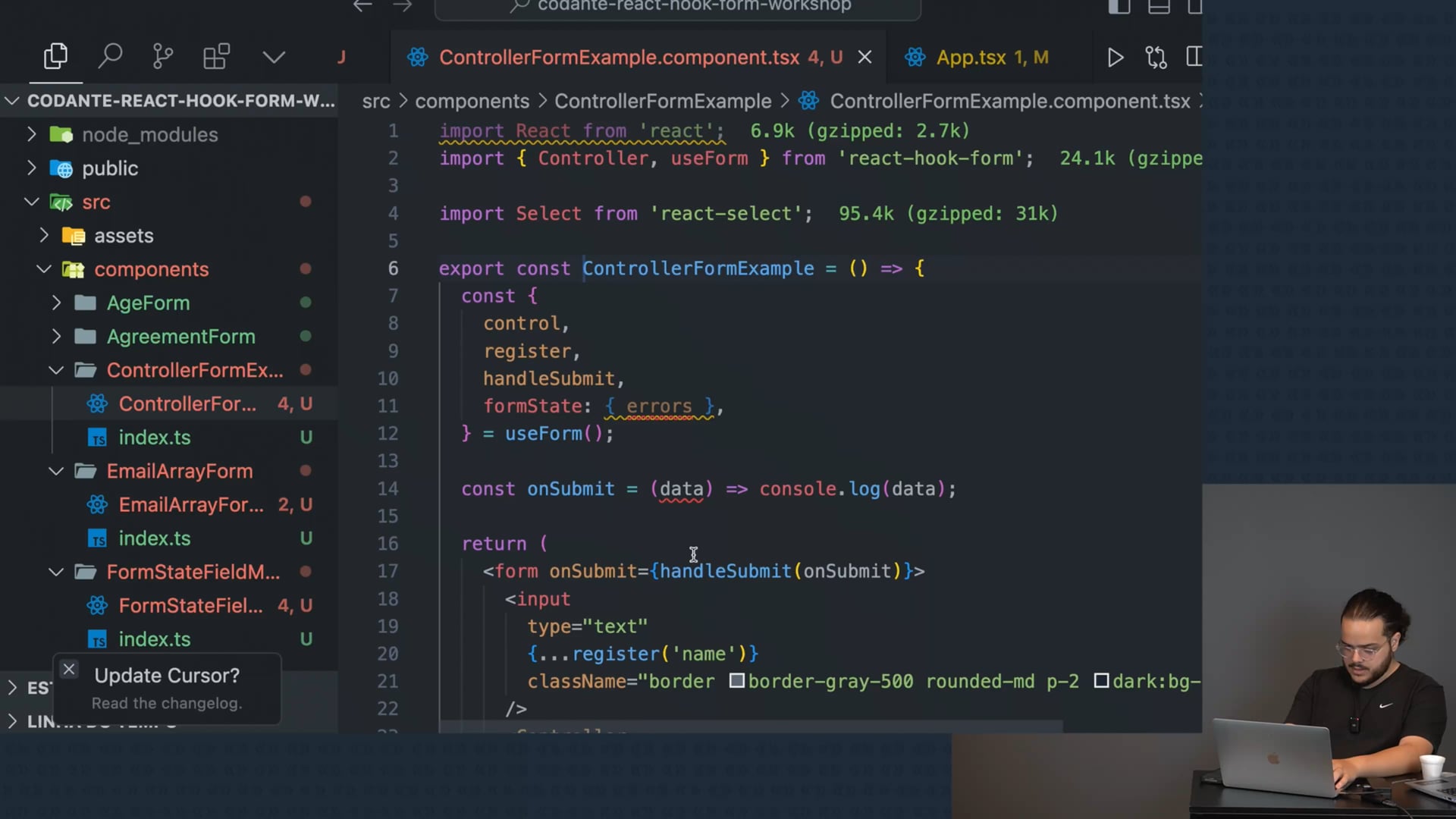Close the ControllerFormExample.component.tsx tab

click(864, 58)
